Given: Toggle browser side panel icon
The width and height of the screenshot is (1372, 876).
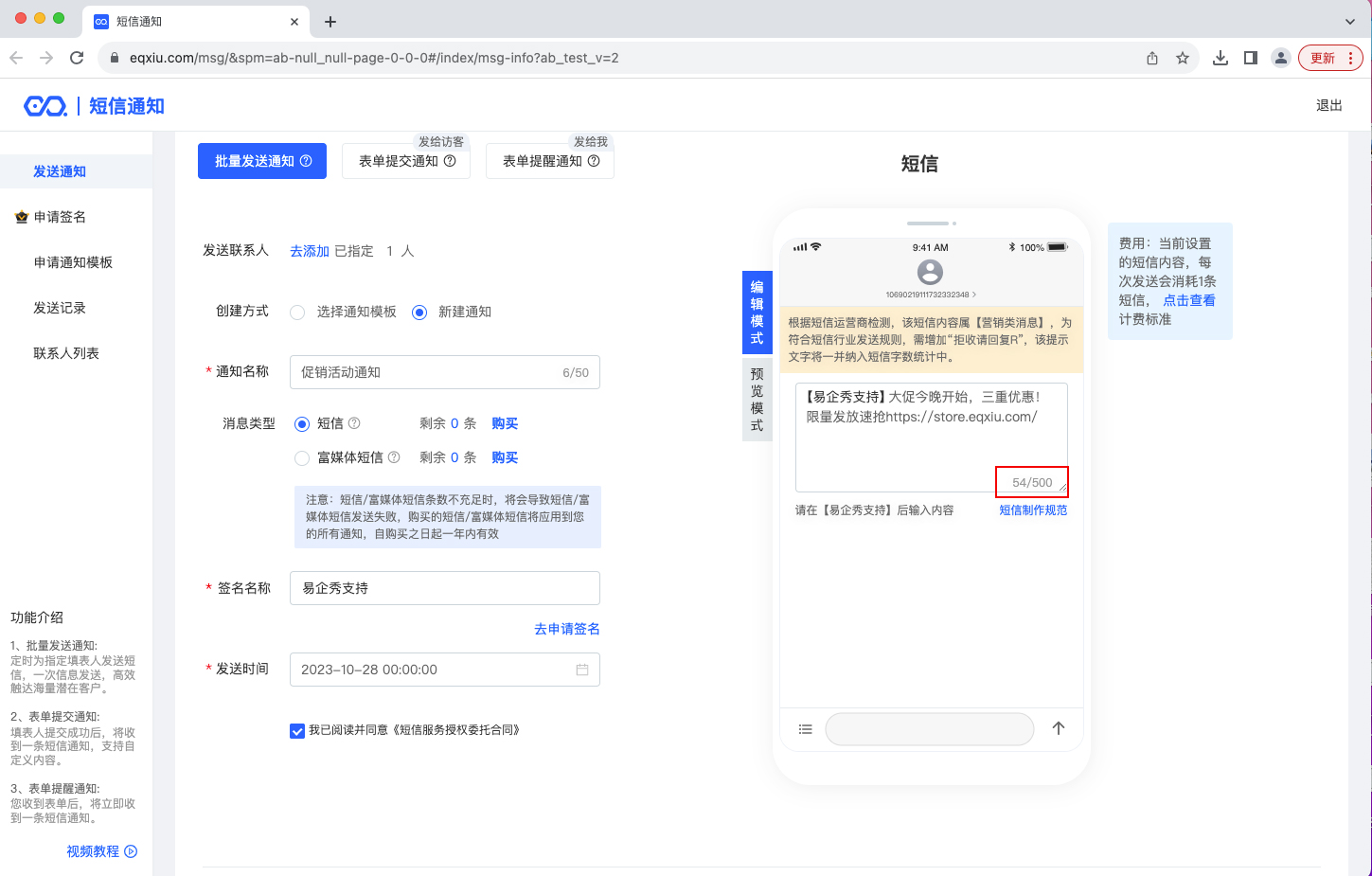Looking at the screenshot, I should (x=1251, y=58).
